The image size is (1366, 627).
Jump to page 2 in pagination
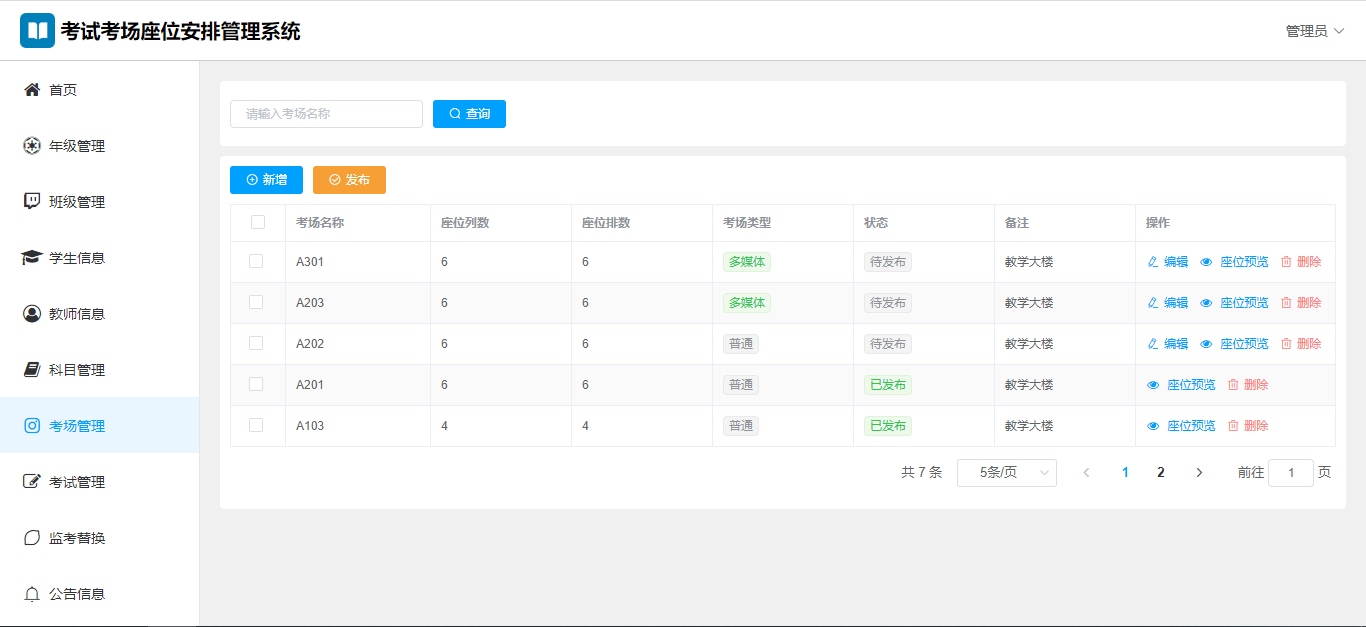1160,473
